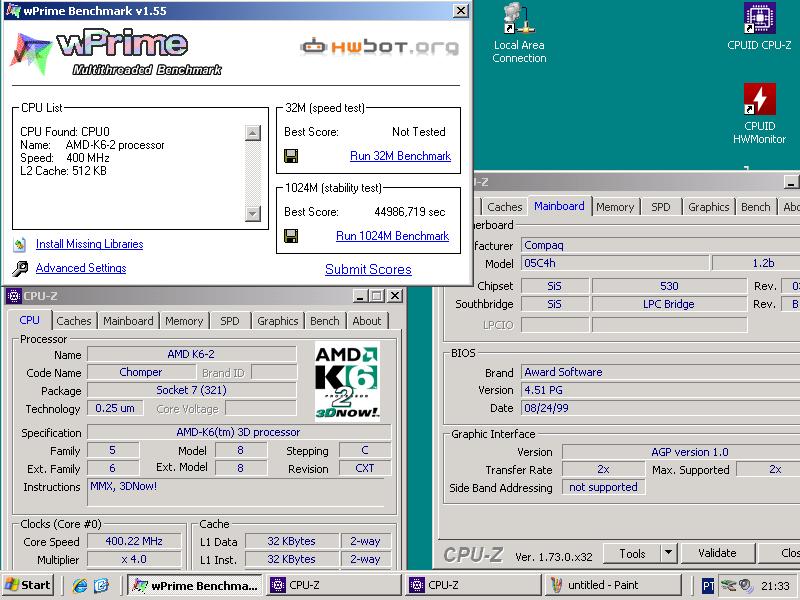Select Memory tab in rear CPU-Z window
The image size is (800, 600).
tap(615, 207)
